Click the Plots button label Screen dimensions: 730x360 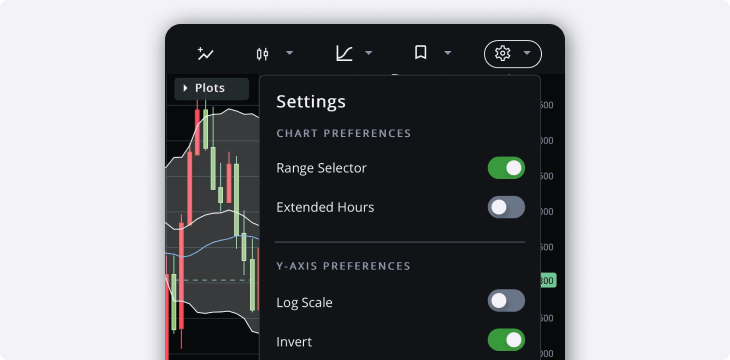210,88
